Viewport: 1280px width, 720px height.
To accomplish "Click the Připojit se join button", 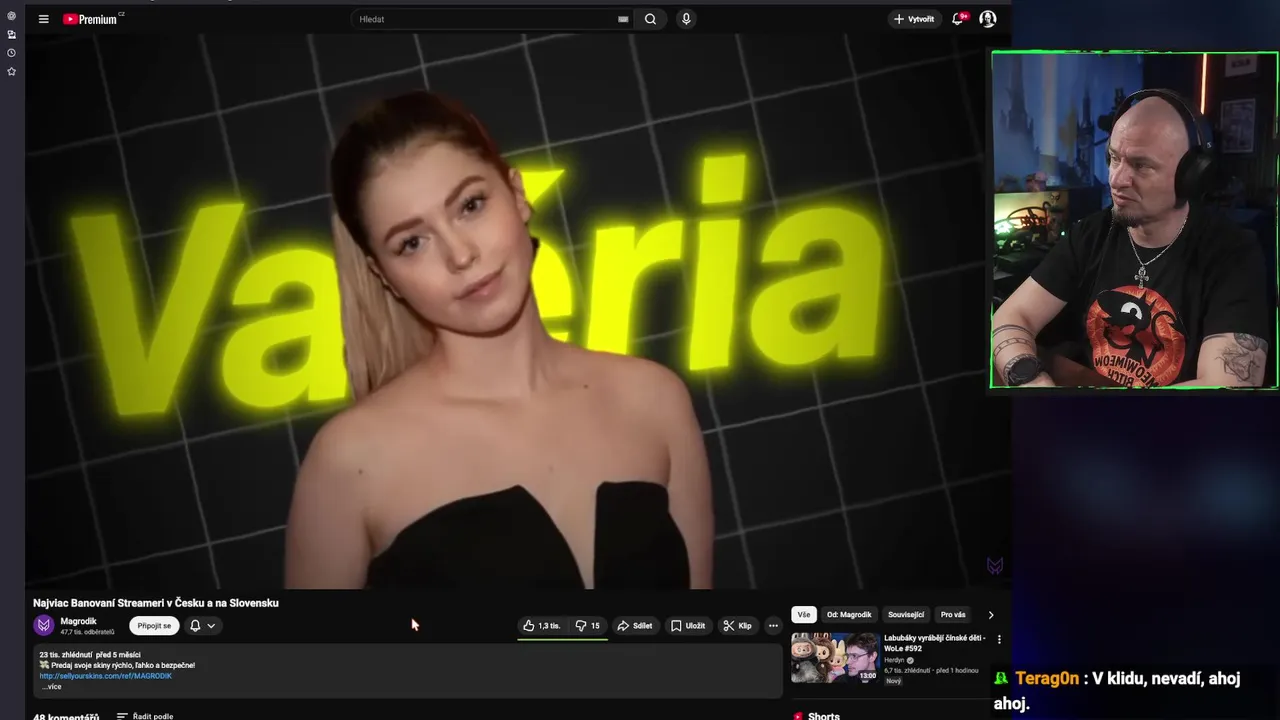I will coord(154,626).
